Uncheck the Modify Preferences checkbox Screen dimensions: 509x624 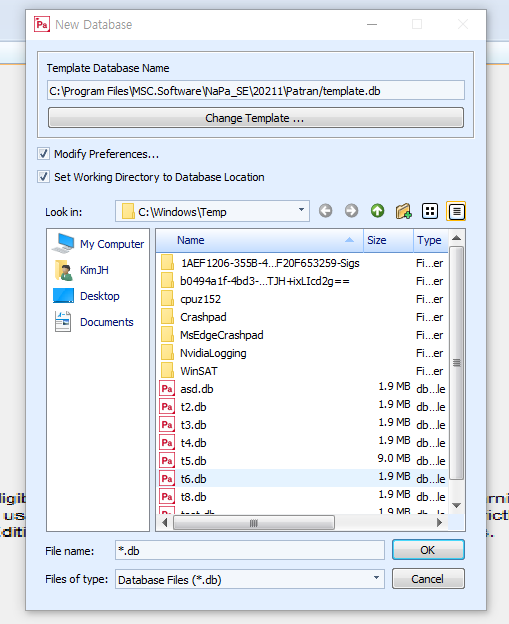click(x=43, y=154)
